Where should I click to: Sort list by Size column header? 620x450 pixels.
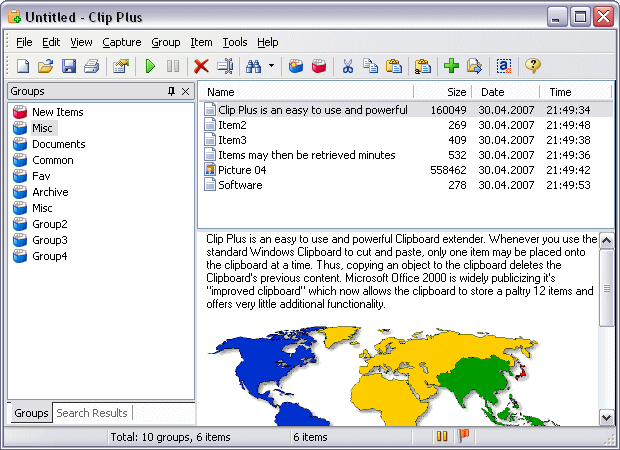pos(442,92)
